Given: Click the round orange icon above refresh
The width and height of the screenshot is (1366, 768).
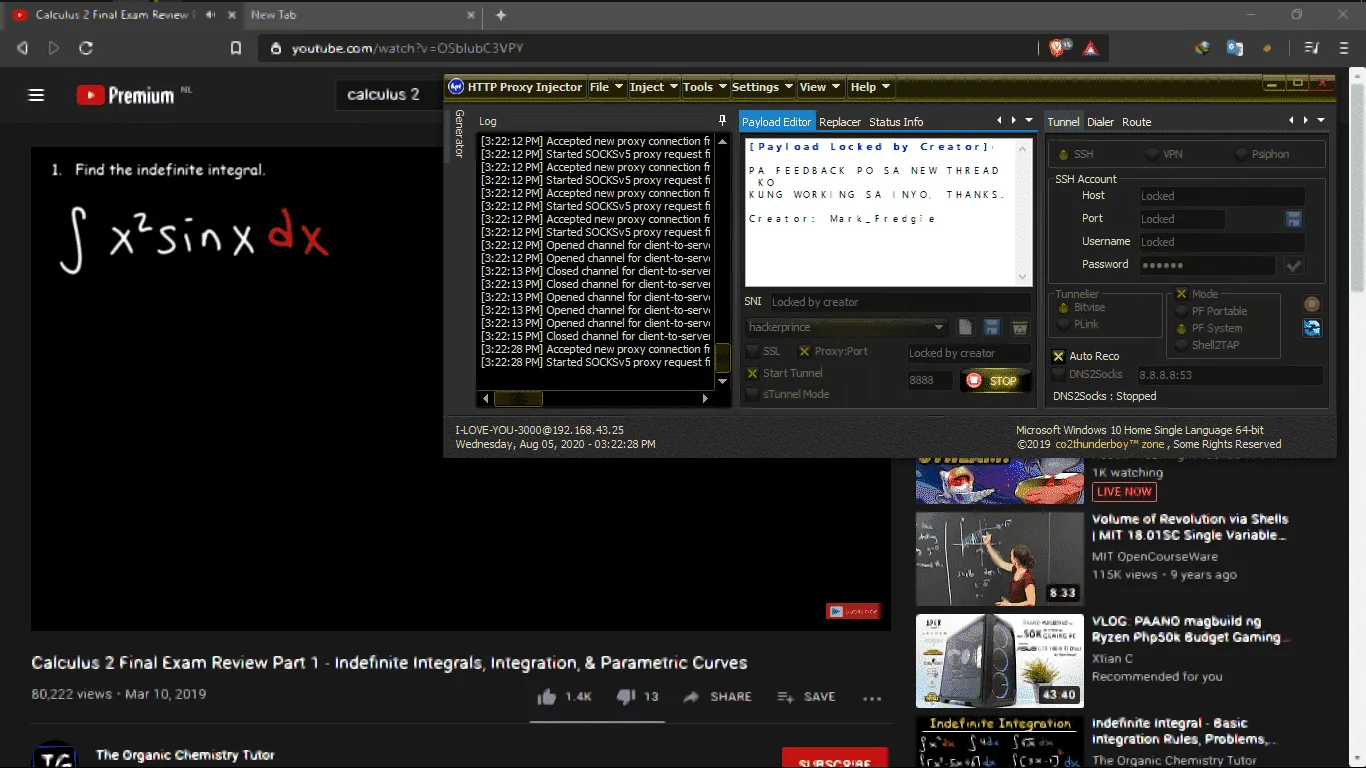Looking at the screenshot, I should click(1312, 304).
